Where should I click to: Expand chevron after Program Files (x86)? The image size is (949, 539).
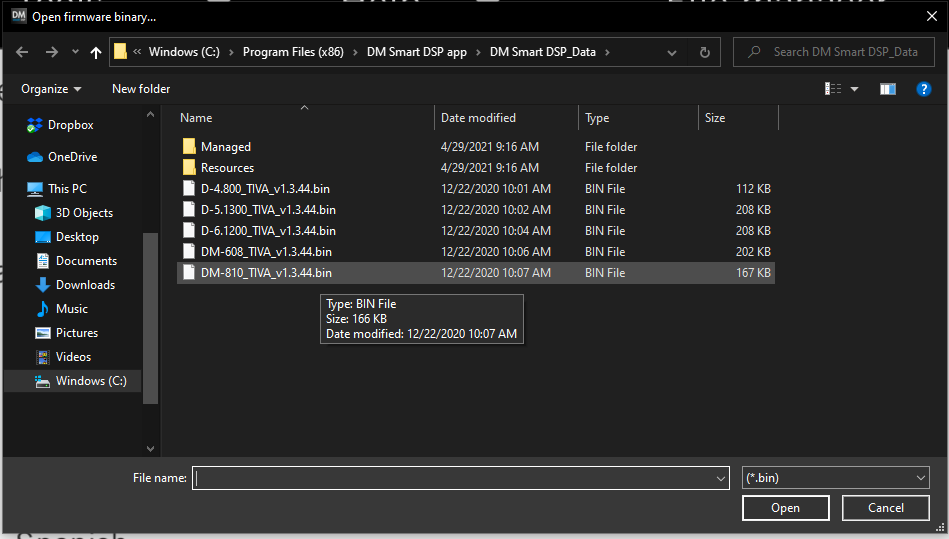click(355, 53)
